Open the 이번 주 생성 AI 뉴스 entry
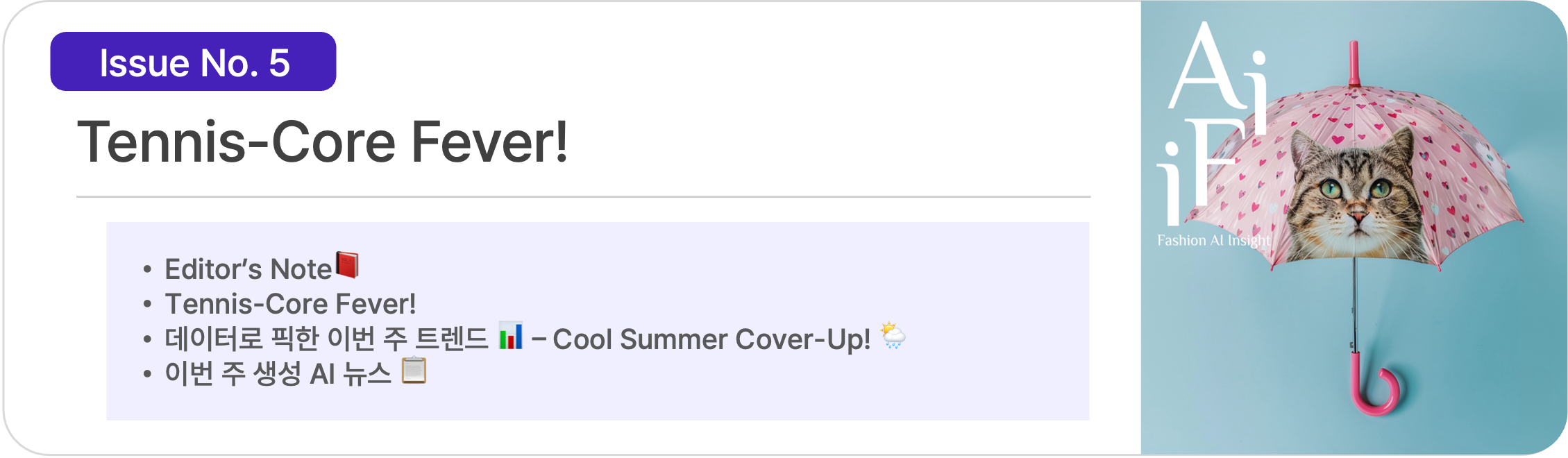 tap(278, 375)
